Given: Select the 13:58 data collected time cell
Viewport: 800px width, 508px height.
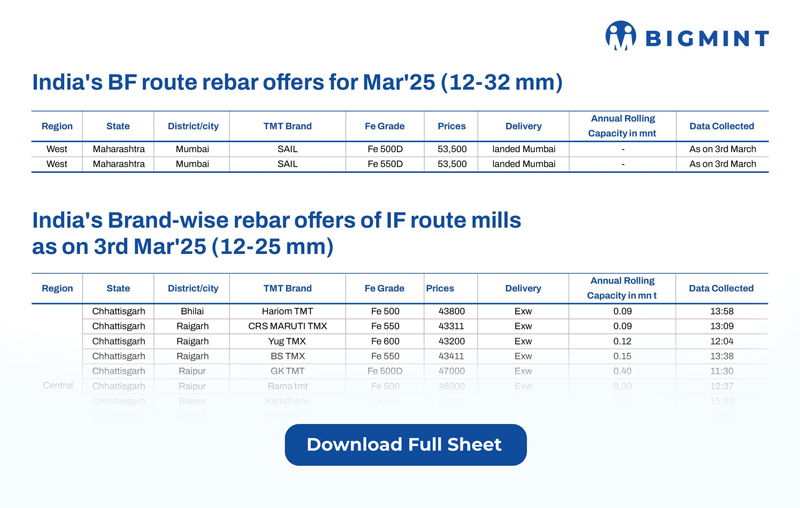Looking at the screenshot, I should tap(721, 311).
